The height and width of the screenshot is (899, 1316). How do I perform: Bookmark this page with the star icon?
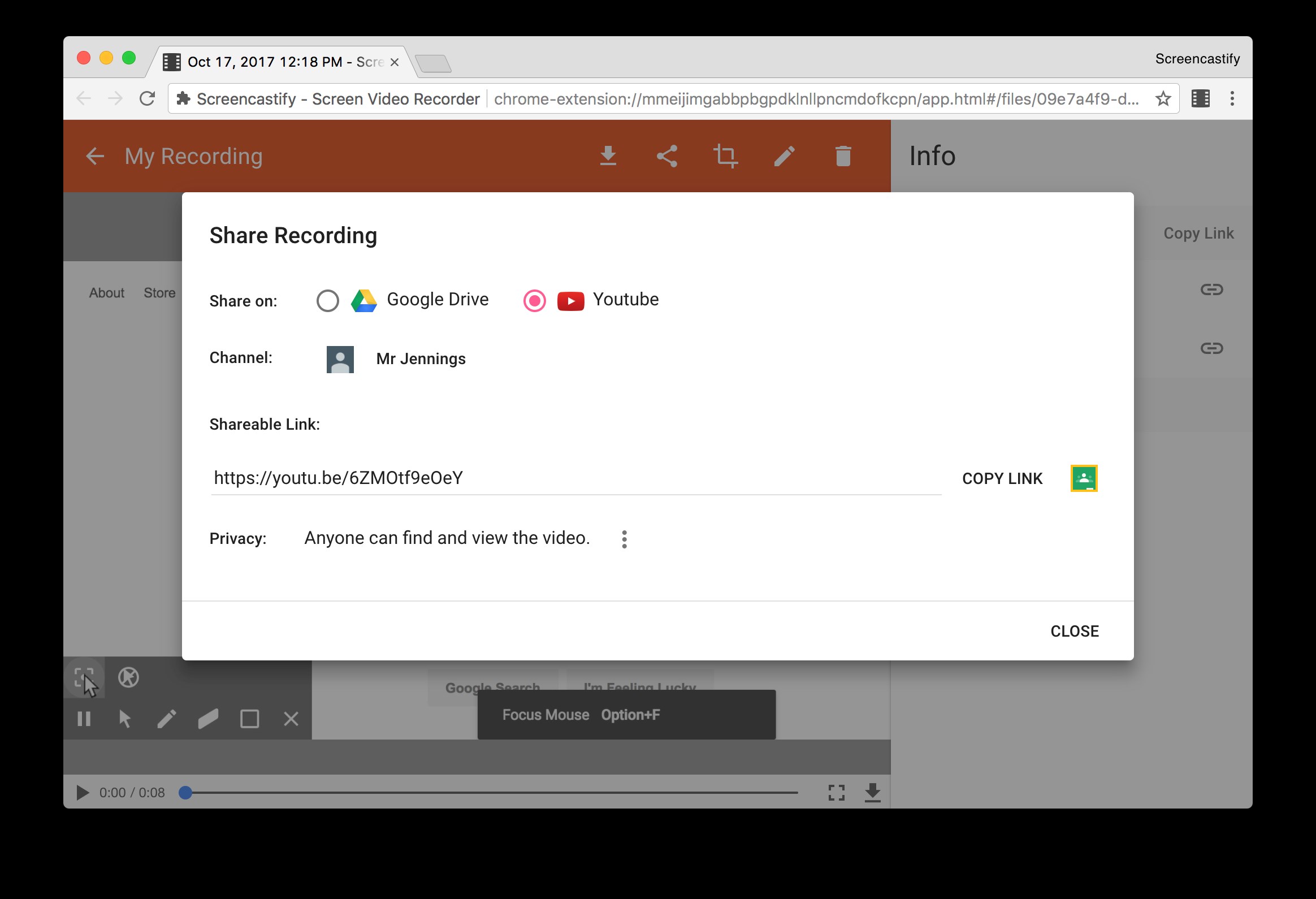point(1163,98)
